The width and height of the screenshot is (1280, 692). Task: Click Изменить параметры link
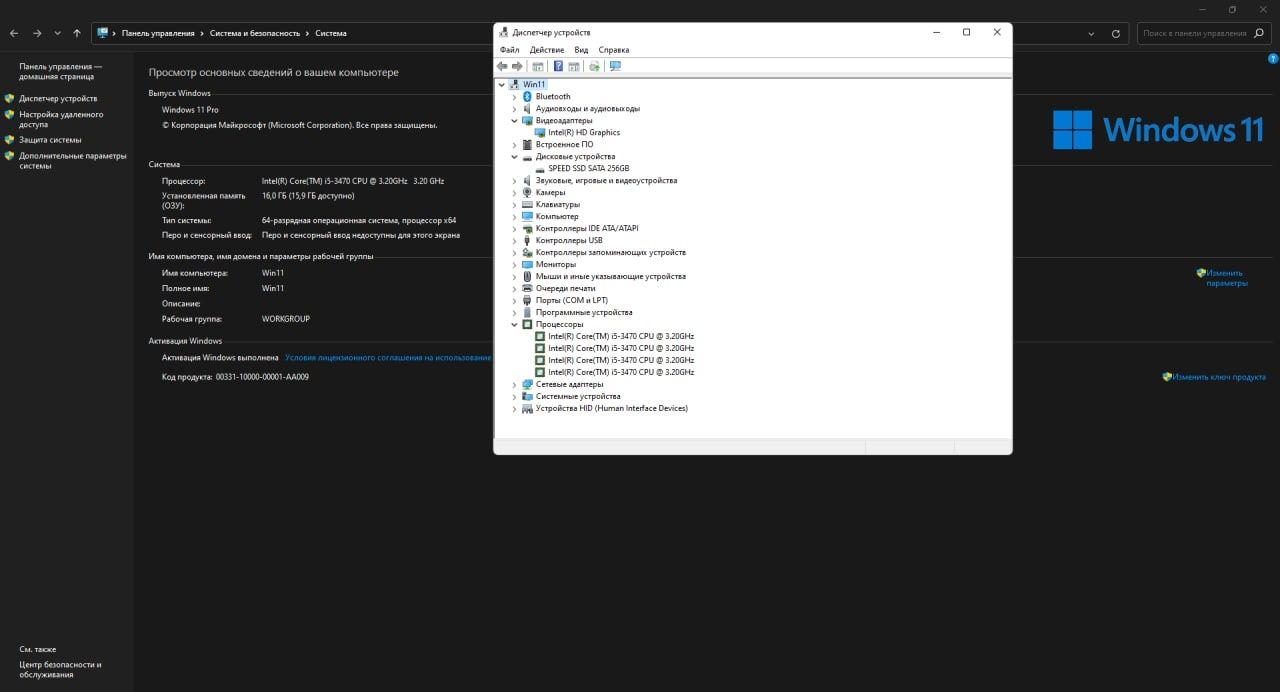coord(1227,278)
